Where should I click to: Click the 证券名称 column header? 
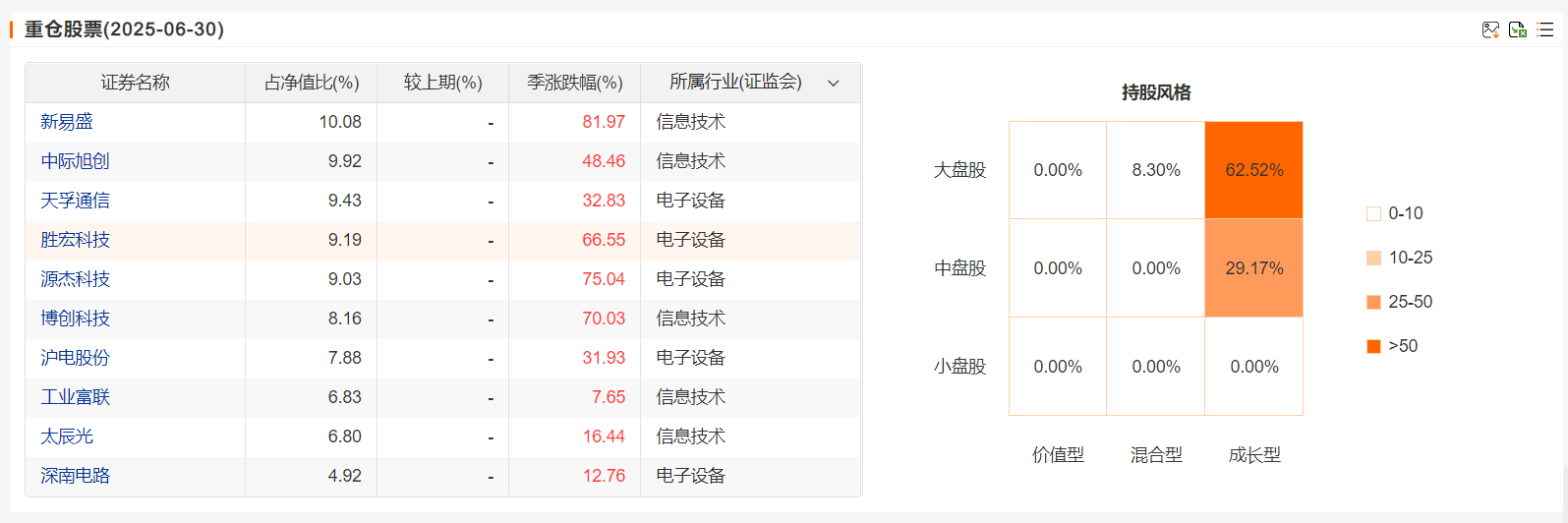click(x=136, y=83)
